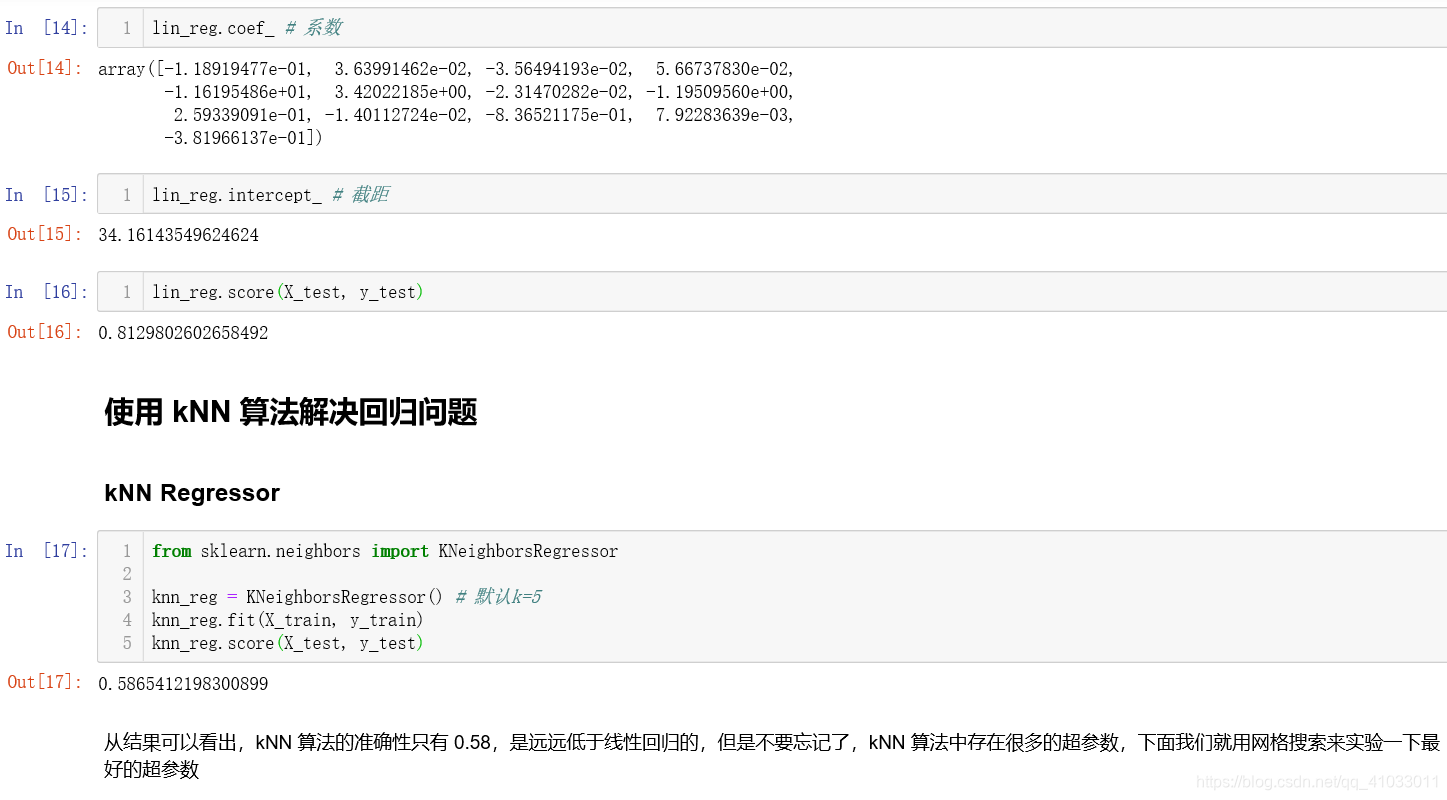Viewport: 1447px width, 800px height.
Task: Click the score output 0.8129802602658492
Action: [x=183, y=333]
